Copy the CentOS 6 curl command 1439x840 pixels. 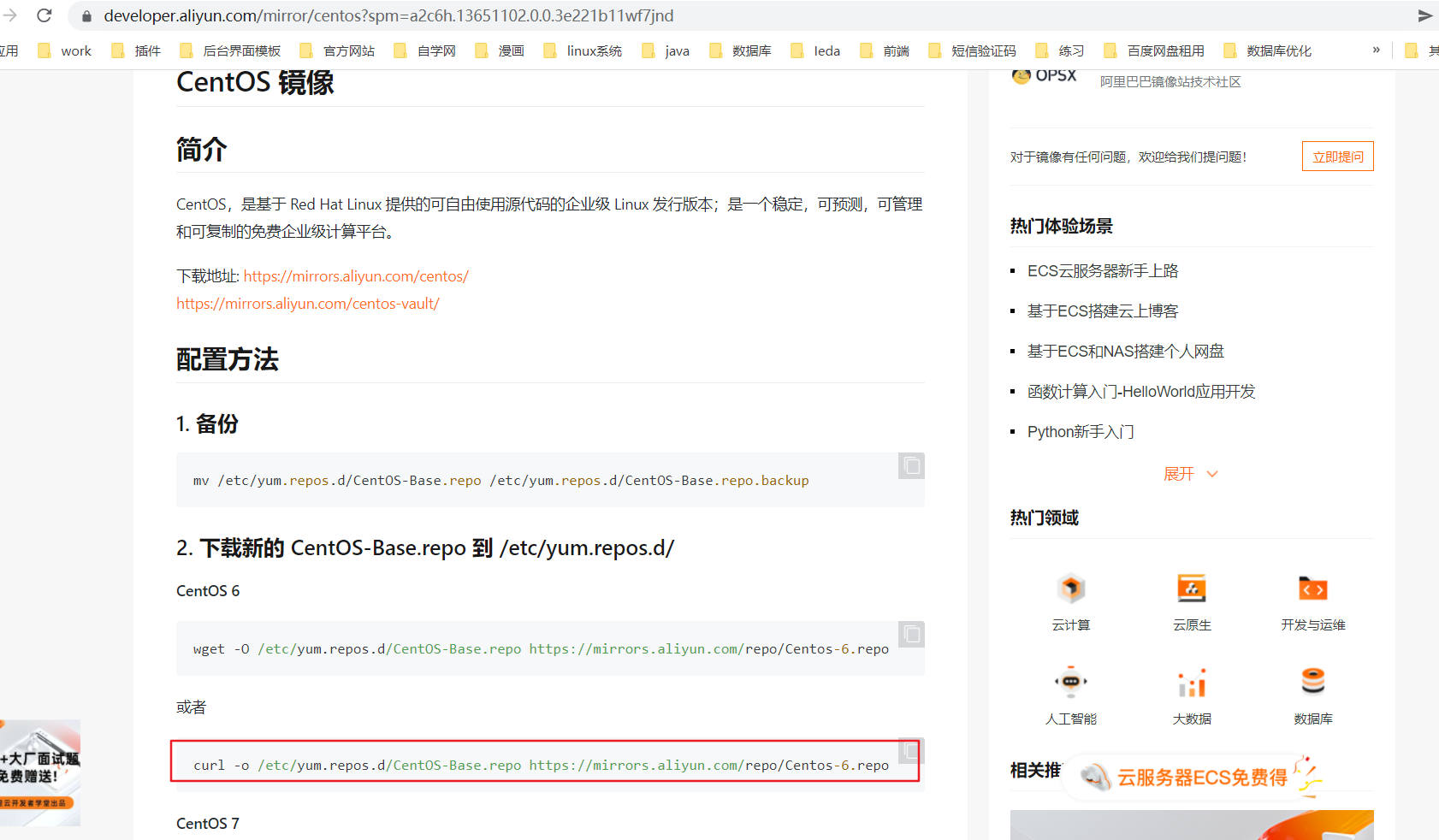click(912, 751)
